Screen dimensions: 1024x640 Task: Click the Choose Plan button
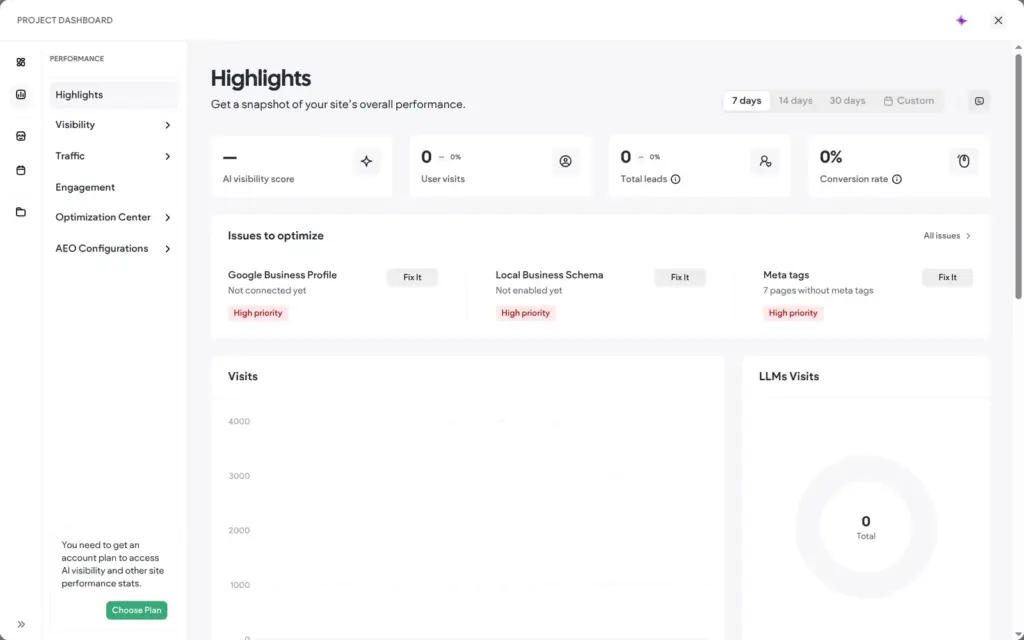point(136,610)
